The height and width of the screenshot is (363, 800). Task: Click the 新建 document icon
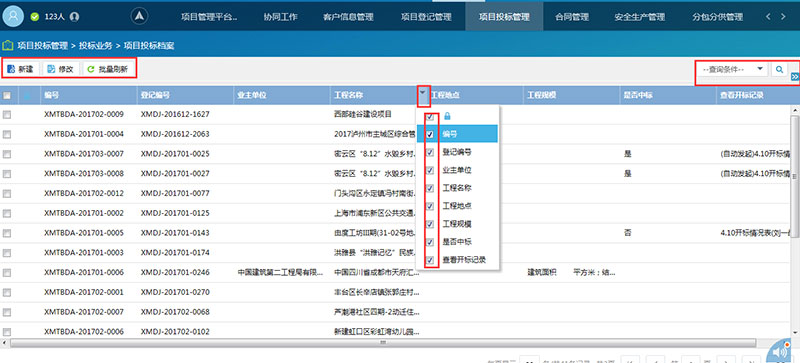click(x=11, y=69)
